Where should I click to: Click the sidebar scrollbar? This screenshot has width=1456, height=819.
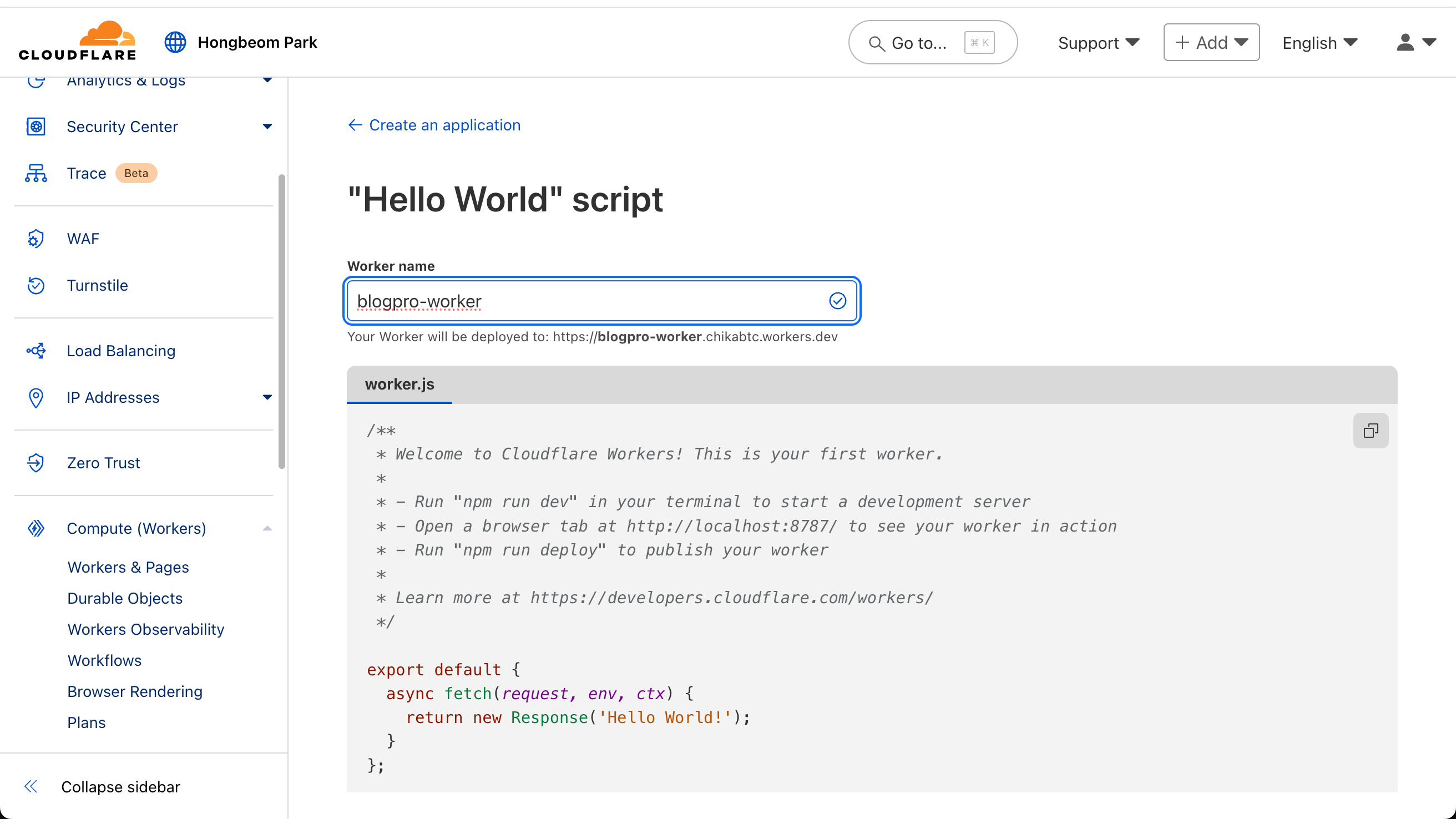tap(281, 322)
